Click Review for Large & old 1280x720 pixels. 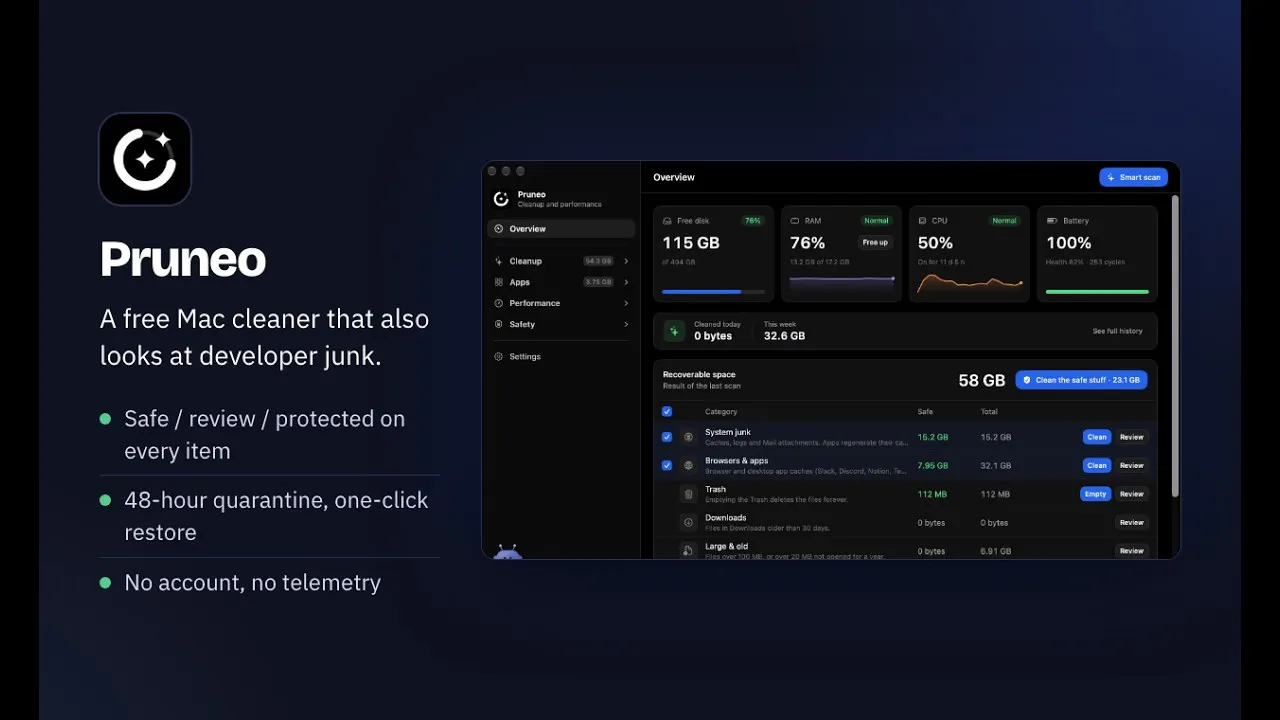coord(1132,551)
